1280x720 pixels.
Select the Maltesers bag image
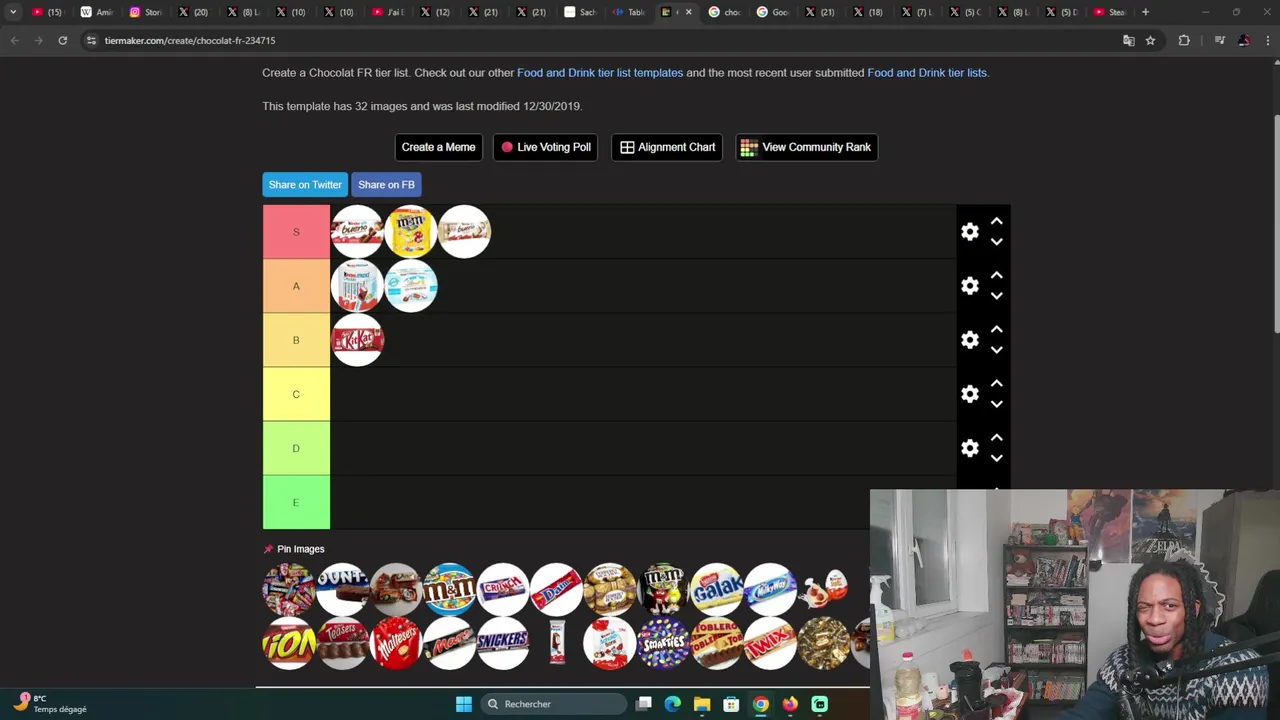pos(396,643)
